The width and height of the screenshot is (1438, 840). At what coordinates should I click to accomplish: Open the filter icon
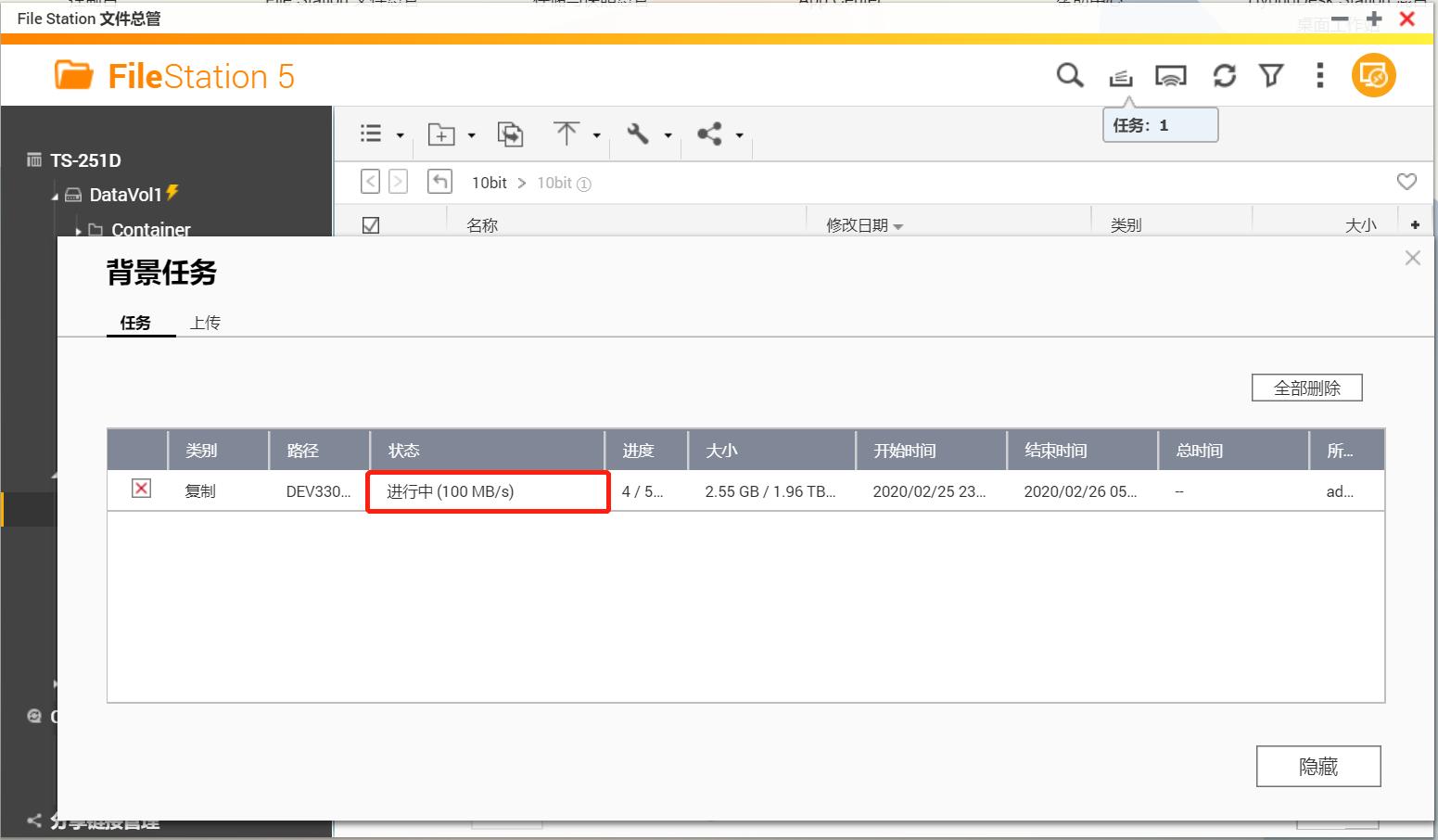(1271, 76)
